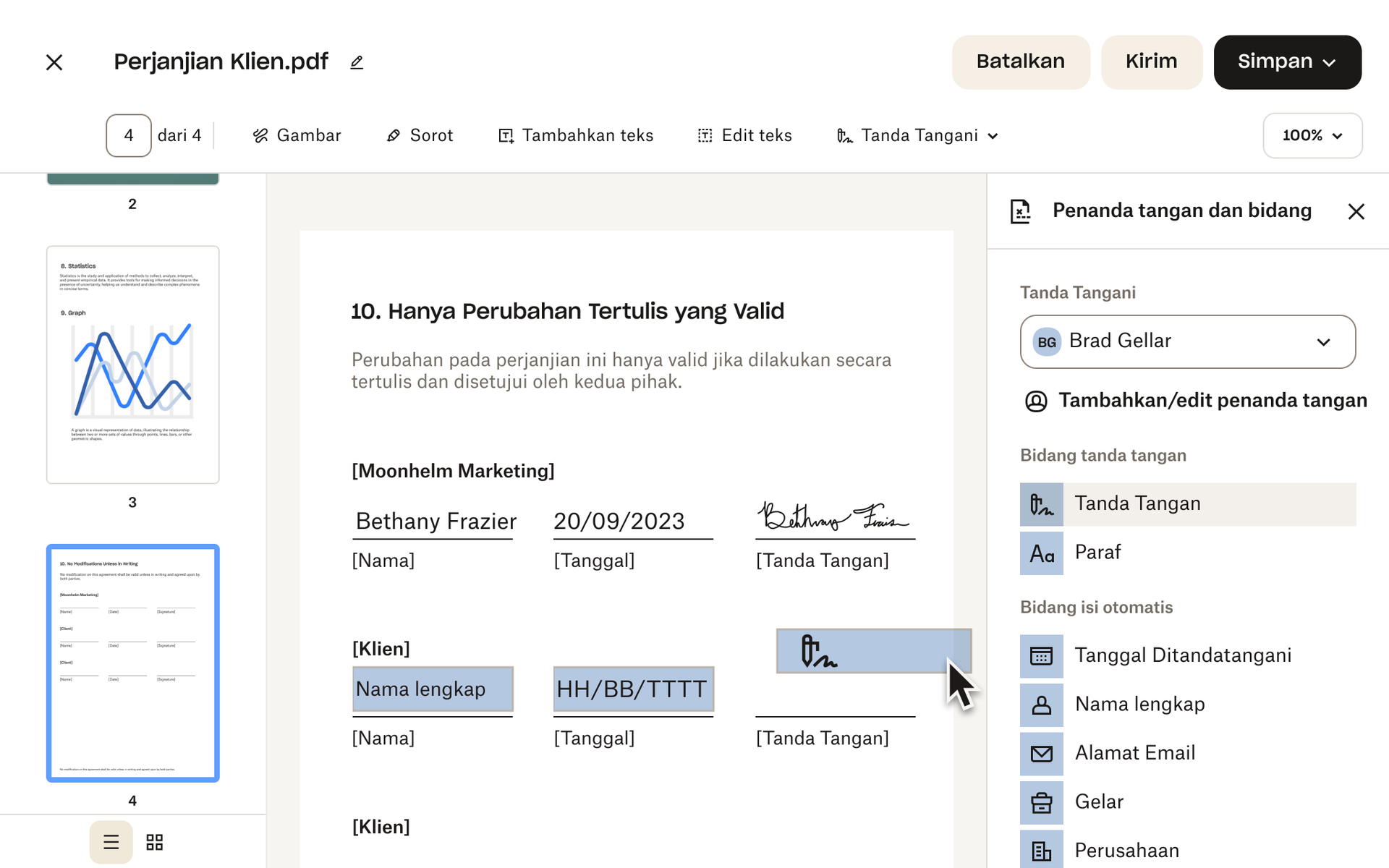Image resolution: width=1389 pixels, height=868 pixels.
Task: Click the Perusahaan field icon
Action: tap(1042, 849)
